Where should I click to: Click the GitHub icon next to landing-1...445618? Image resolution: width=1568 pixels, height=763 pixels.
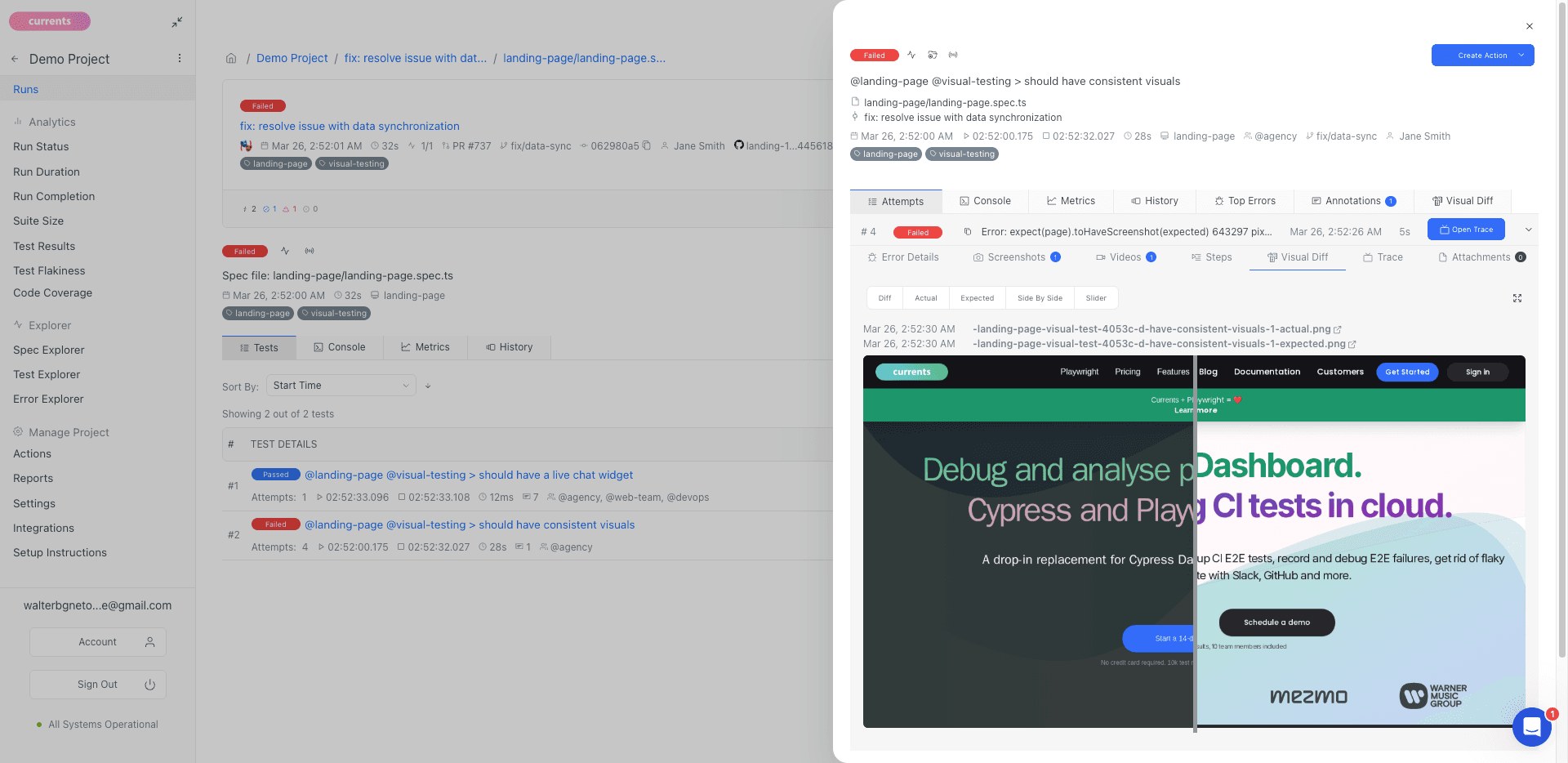coord(739,145)
